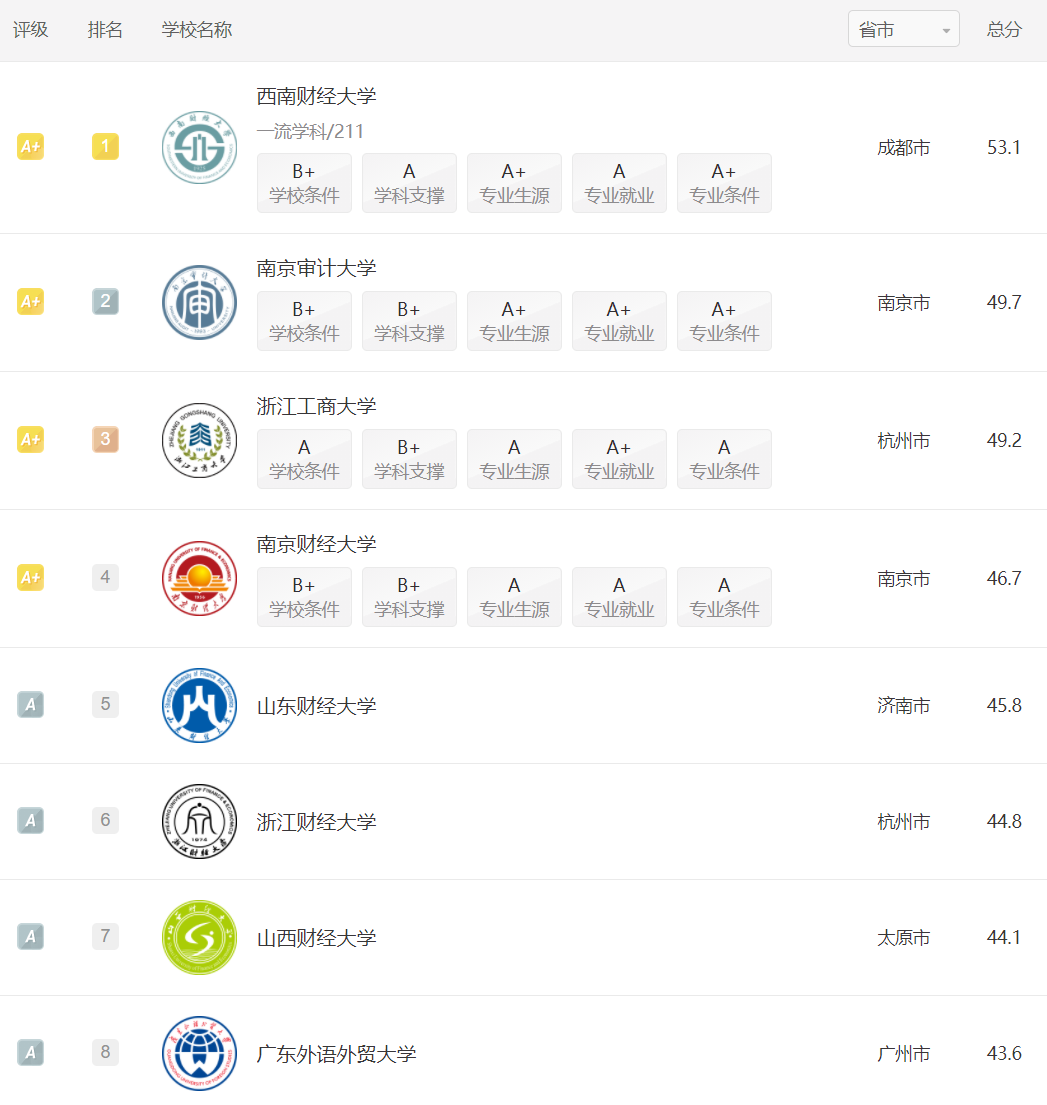Screen dimensions: 1047x1105
Task: Click the 总分 column header
Action: coord(1004,30)
